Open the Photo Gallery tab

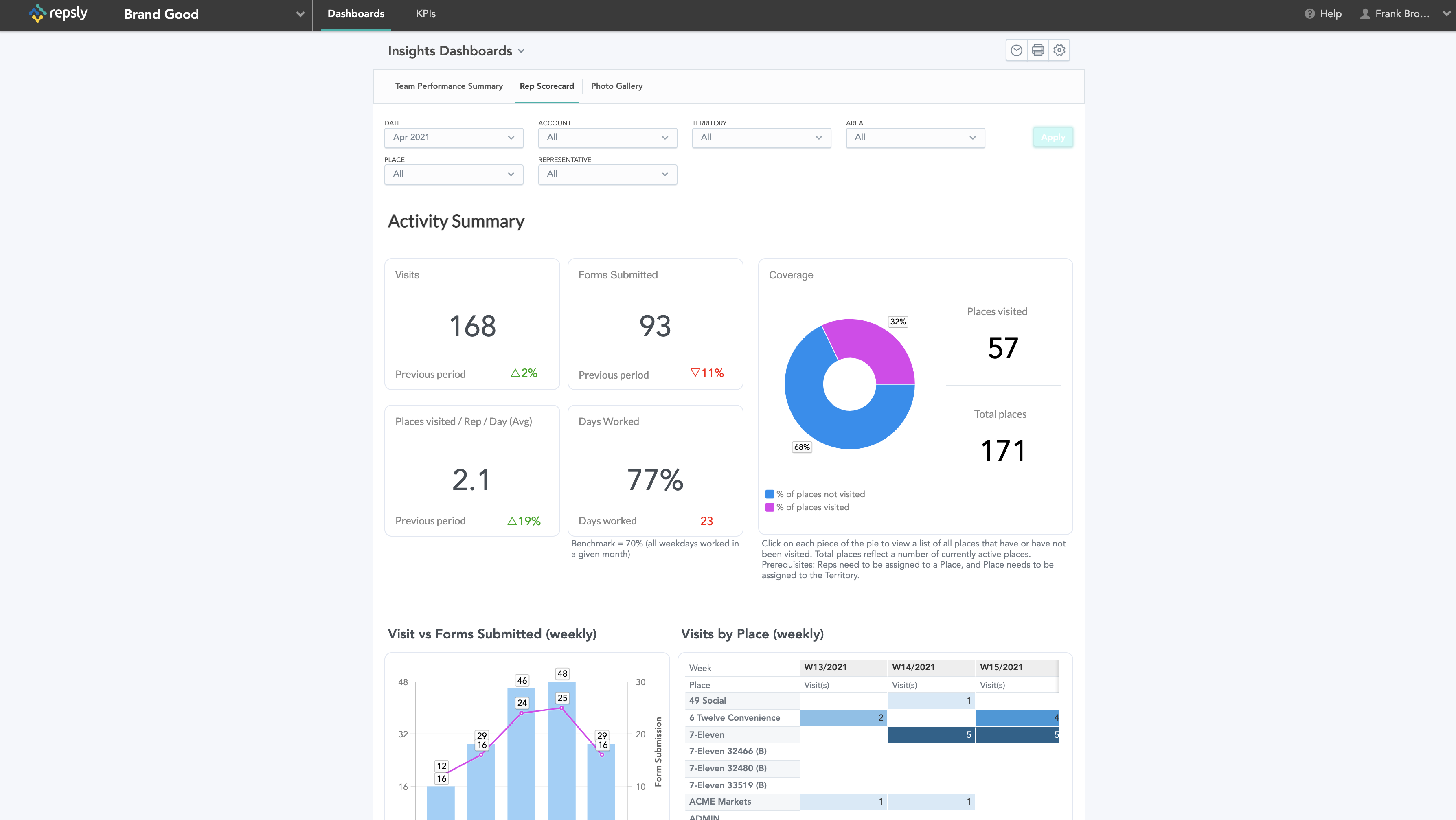(616, 86)
